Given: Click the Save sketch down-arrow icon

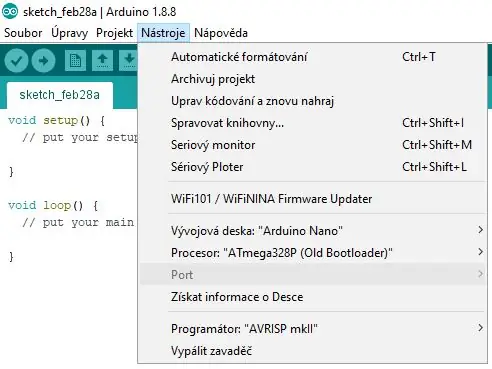Looking at the screenshot, I should [x=129, y=60].
